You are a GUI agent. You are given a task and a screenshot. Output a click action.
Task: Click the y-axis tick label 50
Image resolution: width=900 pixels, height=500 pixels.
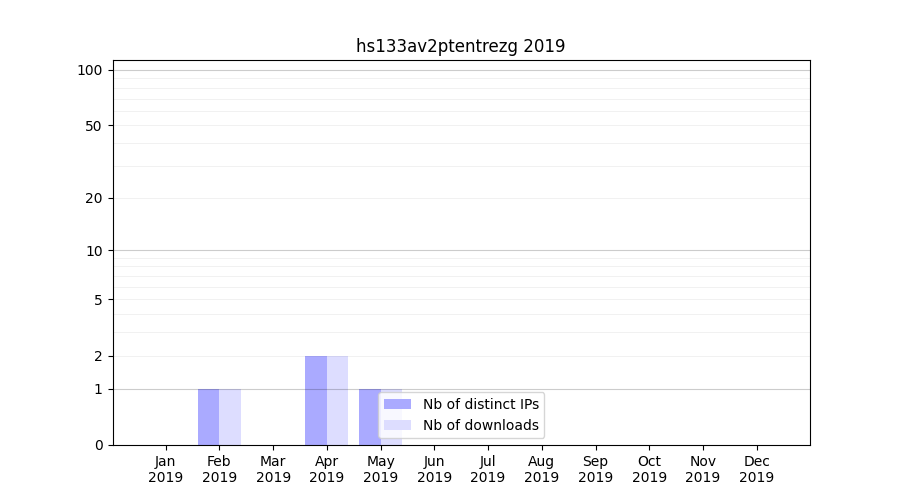94,126
